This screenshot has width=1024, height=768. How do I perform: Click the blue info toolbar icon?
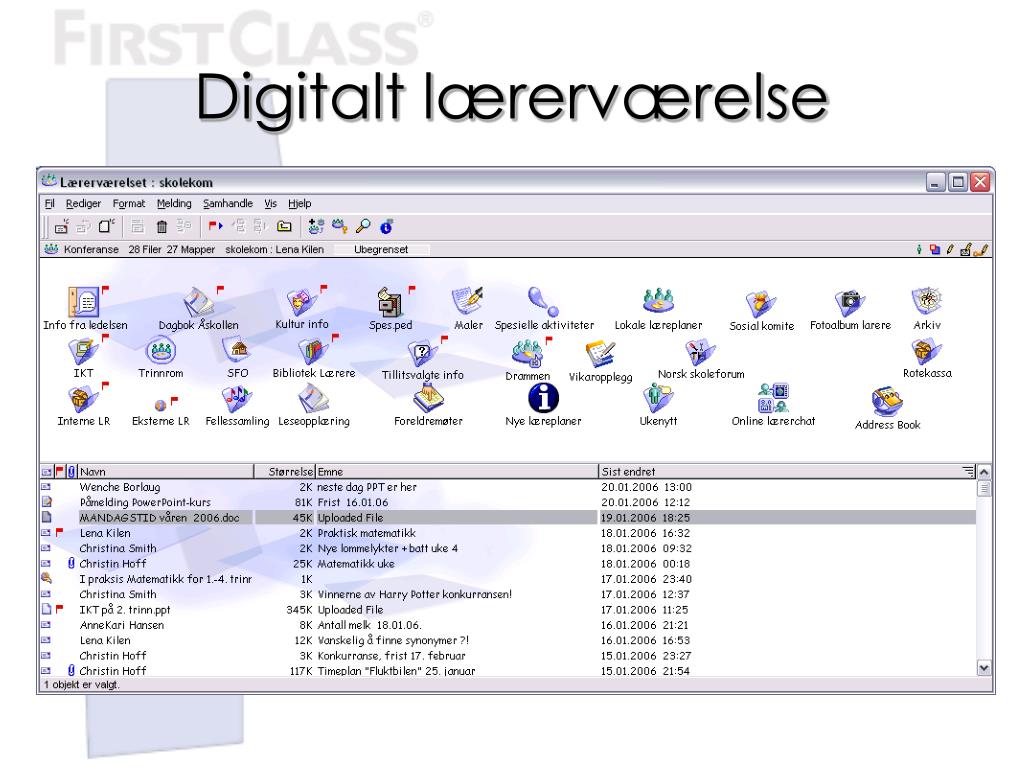tap(386, 227)
